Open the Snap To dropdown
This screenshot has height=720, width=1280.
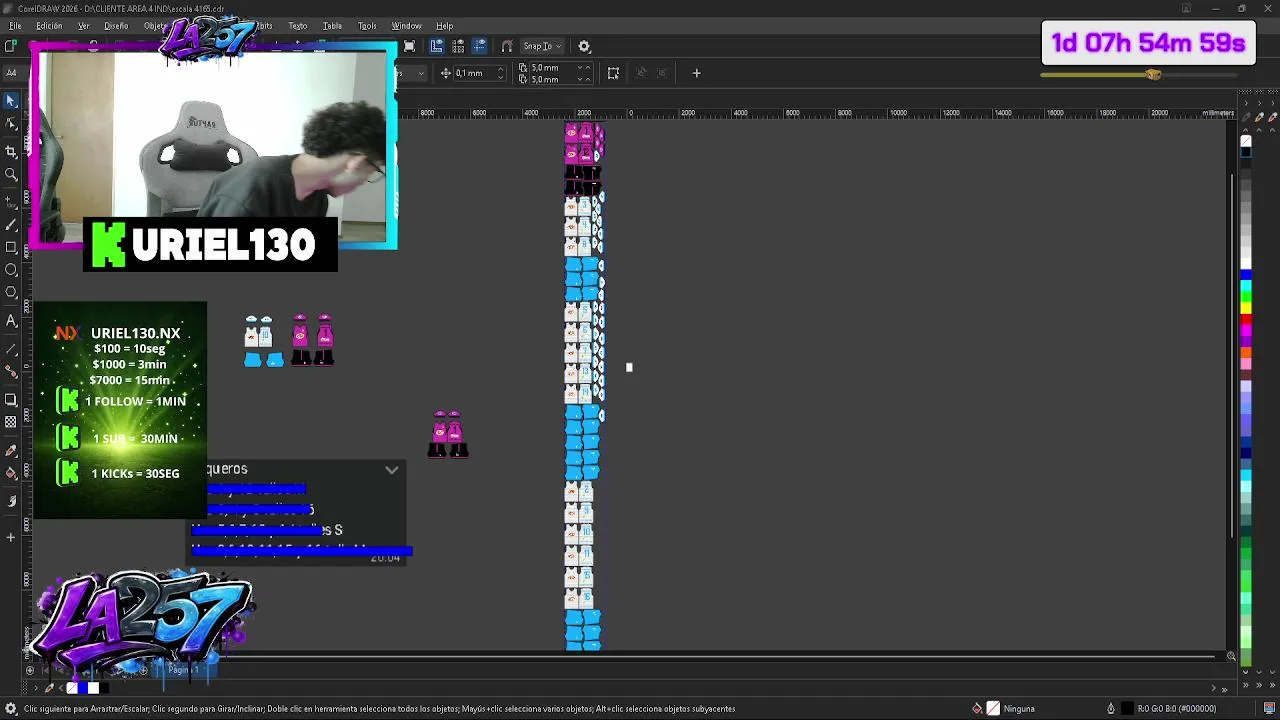click(542, 46)
